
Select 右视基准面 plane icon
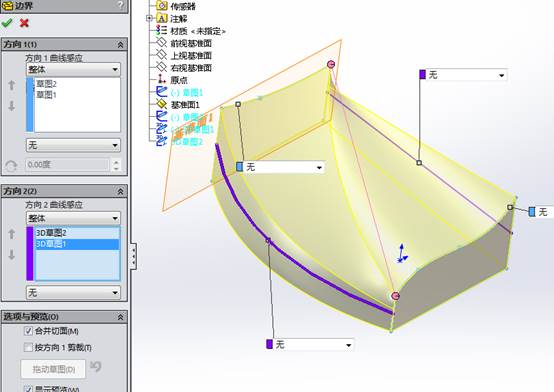(x=161, y=67)
